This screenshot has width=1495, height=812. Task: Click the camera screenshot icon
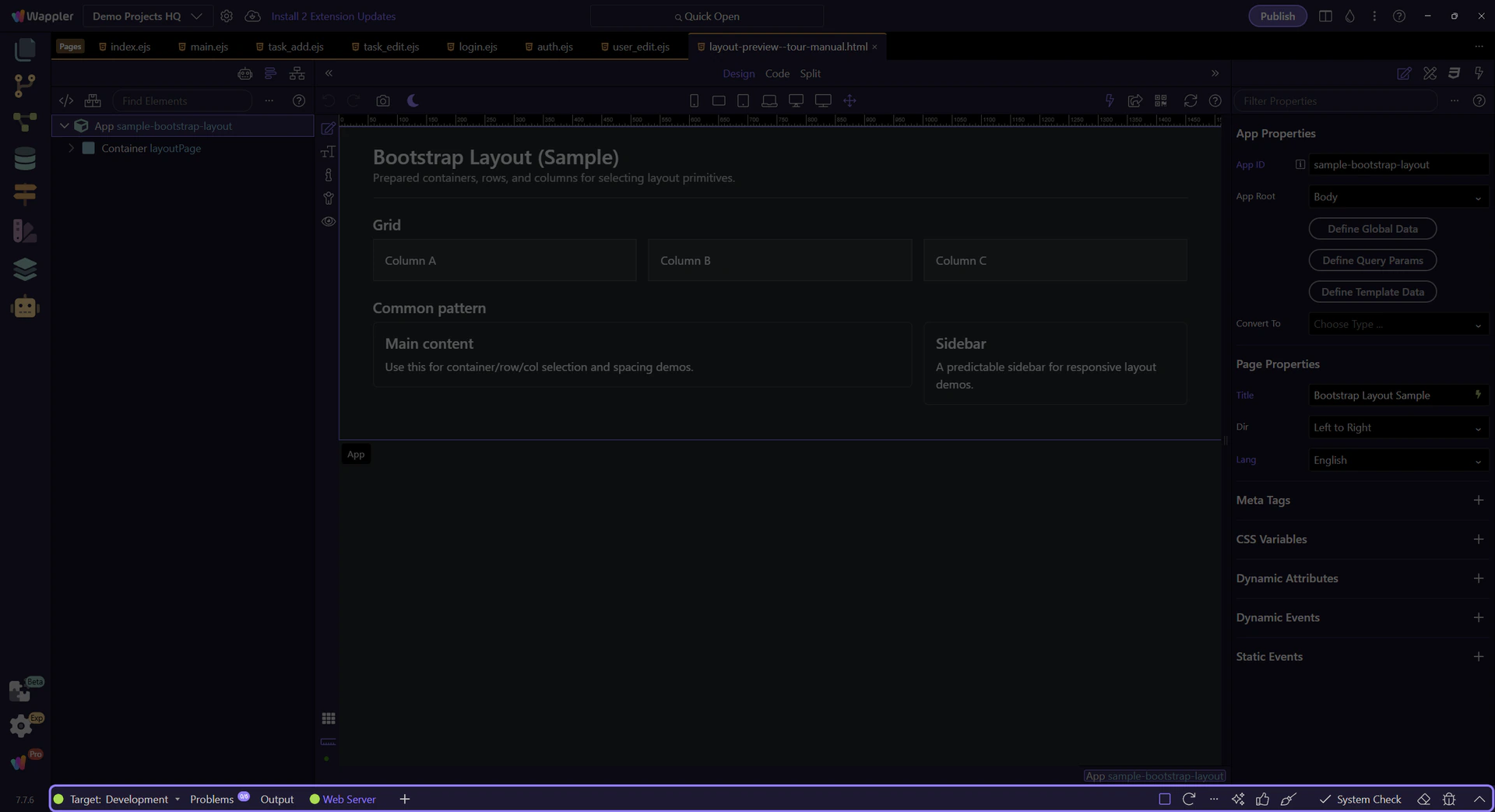click(x=382, y=101)
